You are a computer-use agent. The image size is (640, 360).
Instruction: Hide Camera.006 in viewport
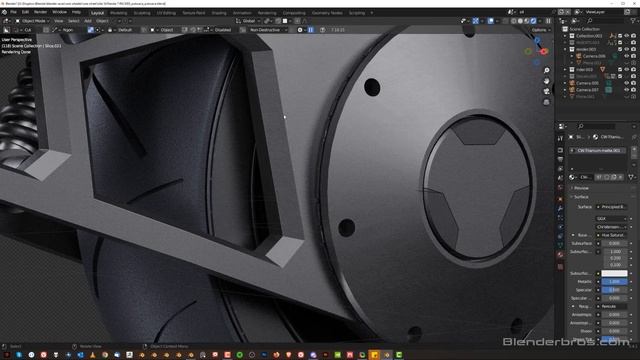pos(627,56)
